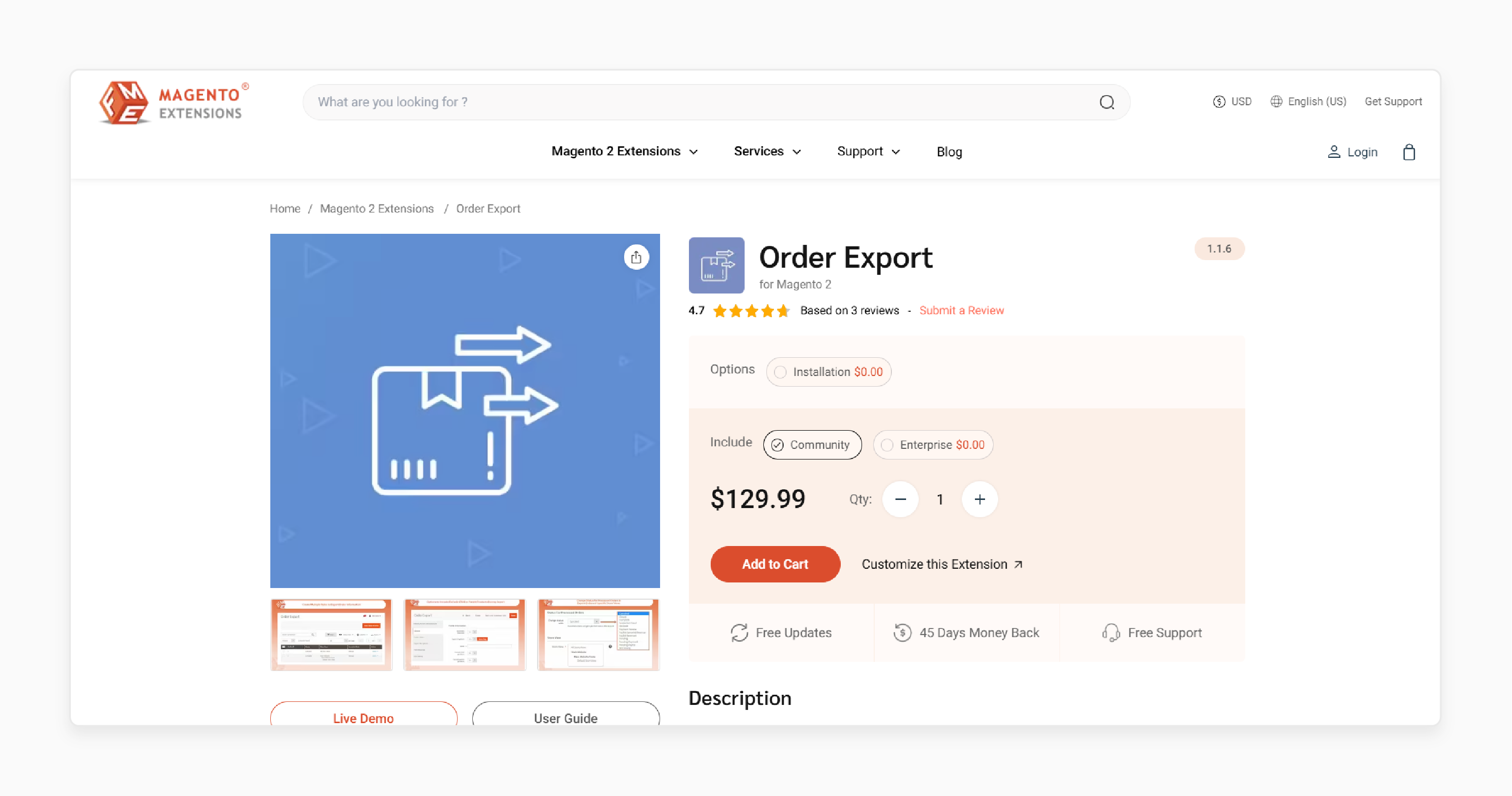This screenshot has width=1512, height=796.
Task: Click the globe language icon
Action: coord(1276,102)
